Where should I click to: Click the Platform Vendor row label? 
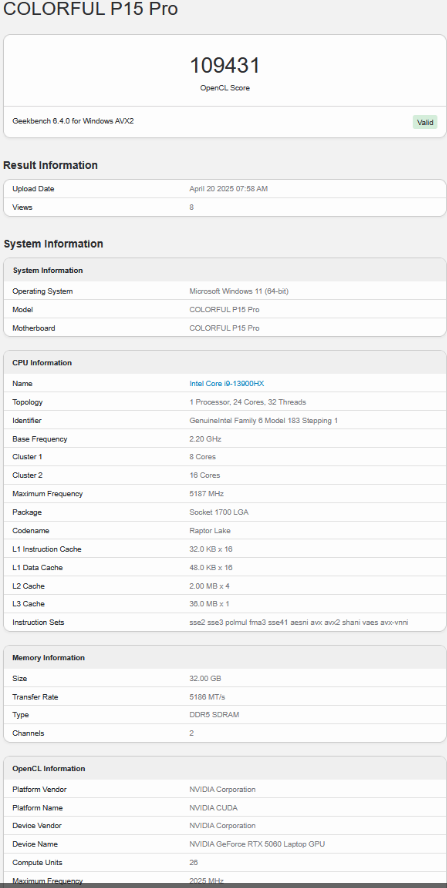coord(39,789)
